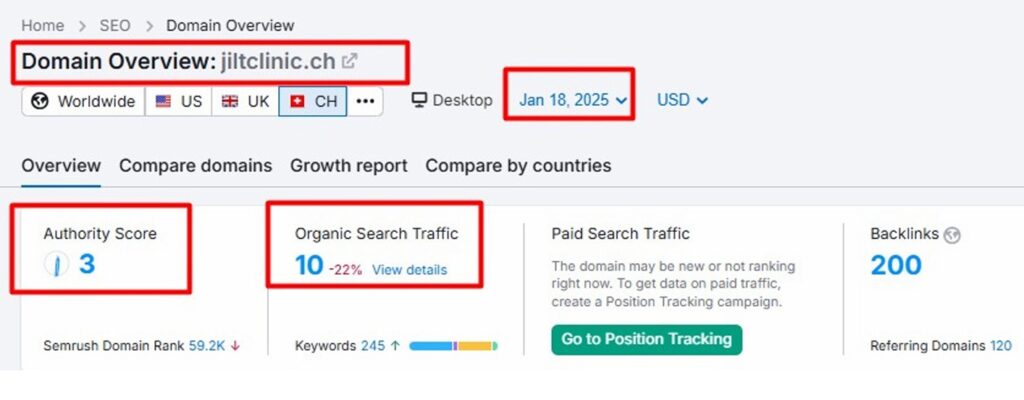Click the keywords distribution color bar
The width and height of the screenshot is (1024, 400).
coord(453,346)
